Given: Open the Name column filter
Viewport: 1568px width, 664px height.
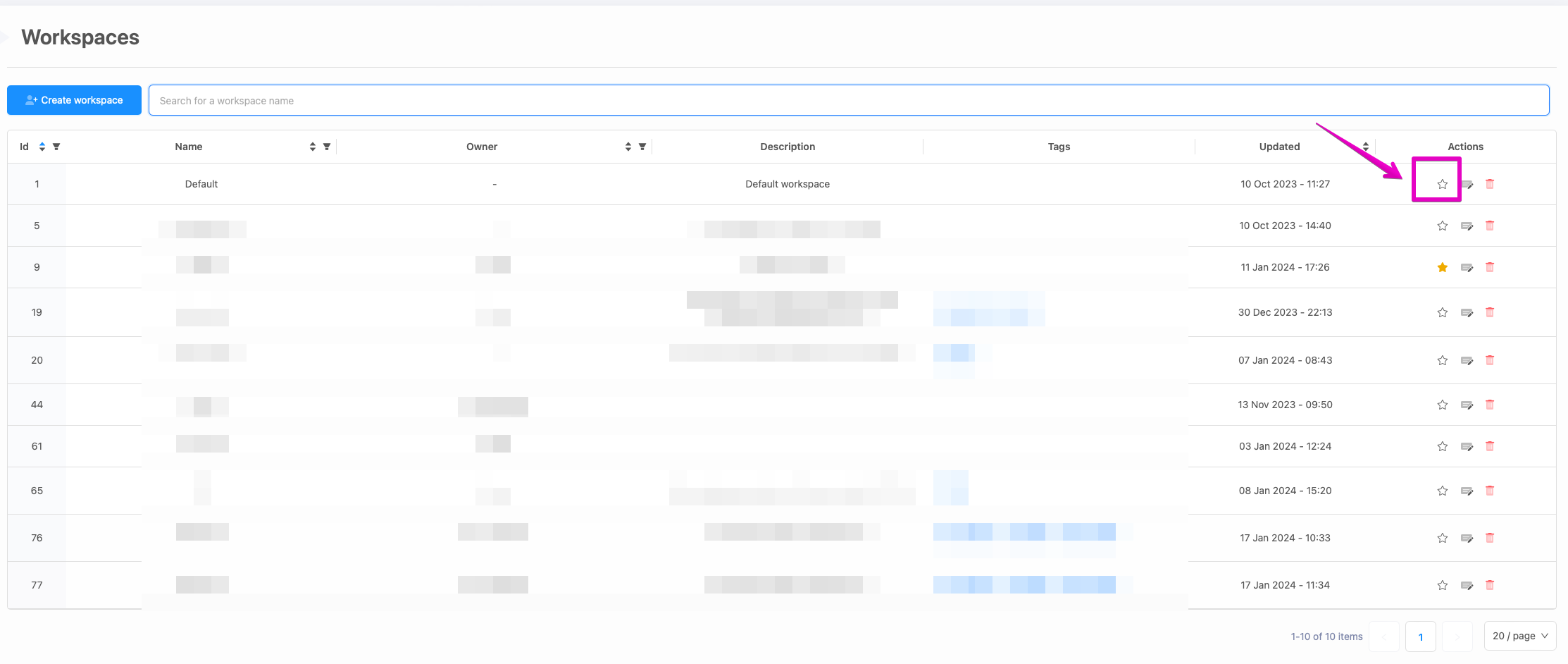Looking at the screenshot, I should click(327, 146).
